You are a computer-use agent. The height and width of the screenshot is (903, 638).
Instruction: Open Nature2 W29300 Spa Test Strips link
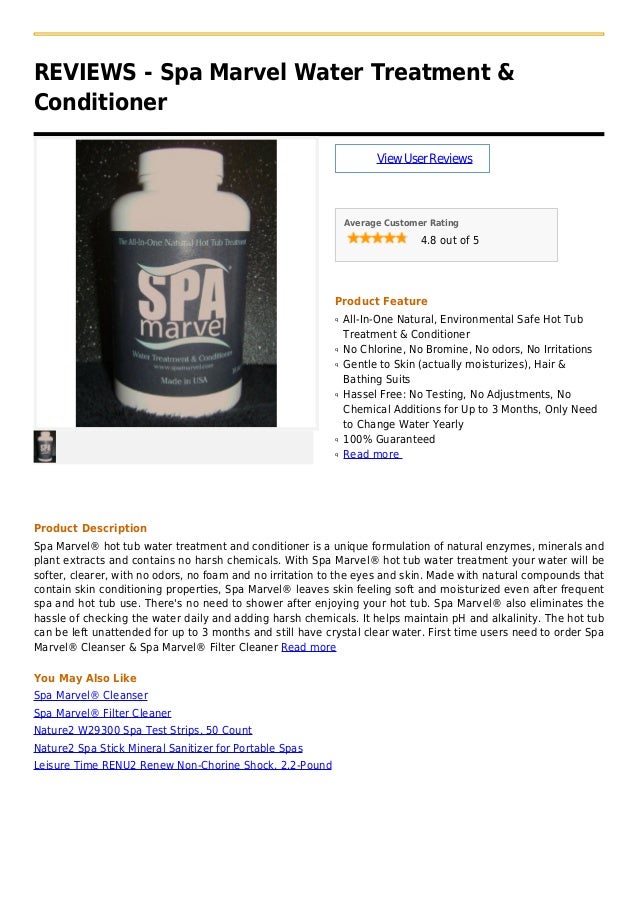[x=143, y=730]
